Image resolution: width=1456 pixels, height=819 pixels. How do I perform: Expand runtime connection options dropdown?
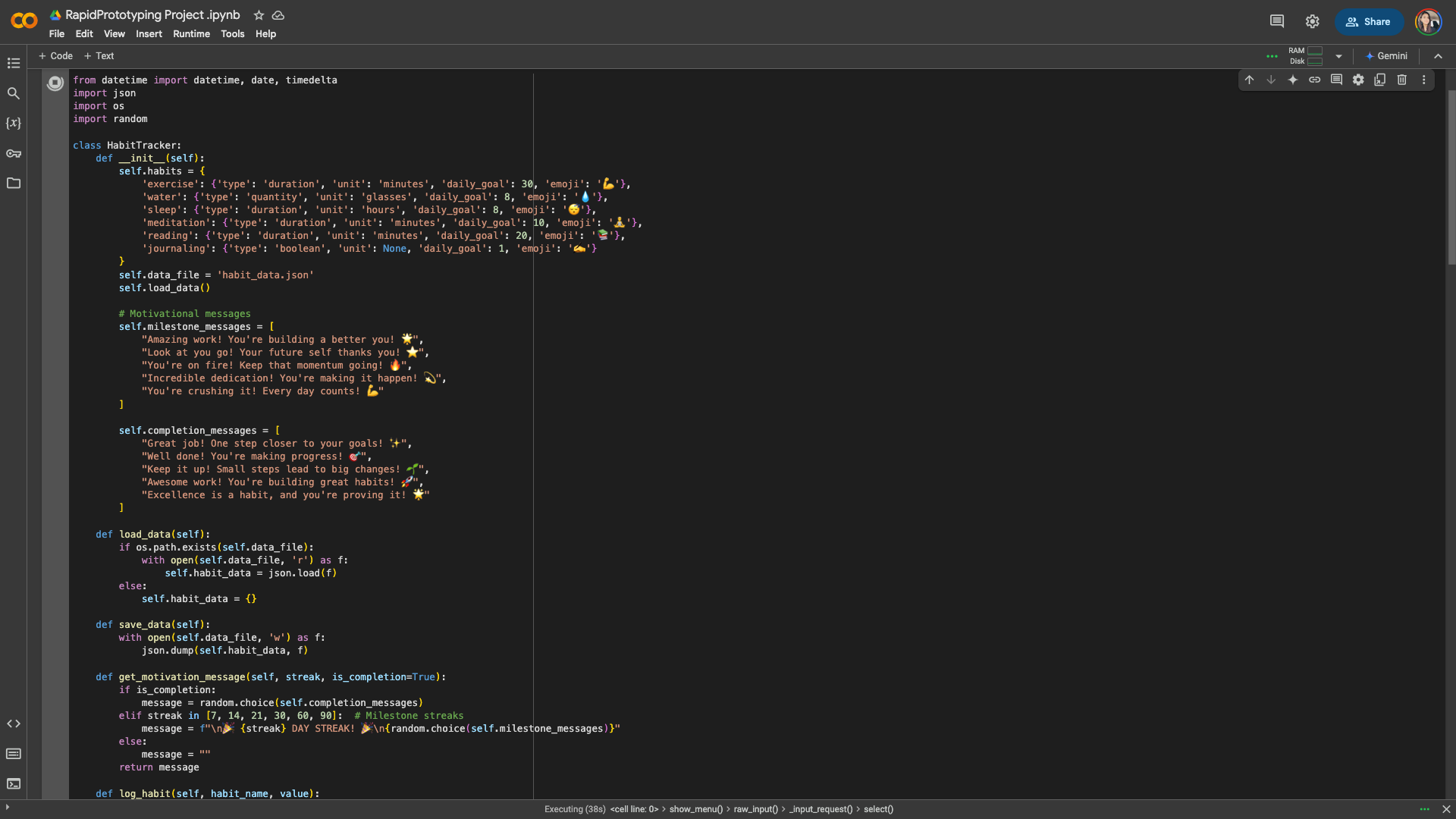(1338, 56)
